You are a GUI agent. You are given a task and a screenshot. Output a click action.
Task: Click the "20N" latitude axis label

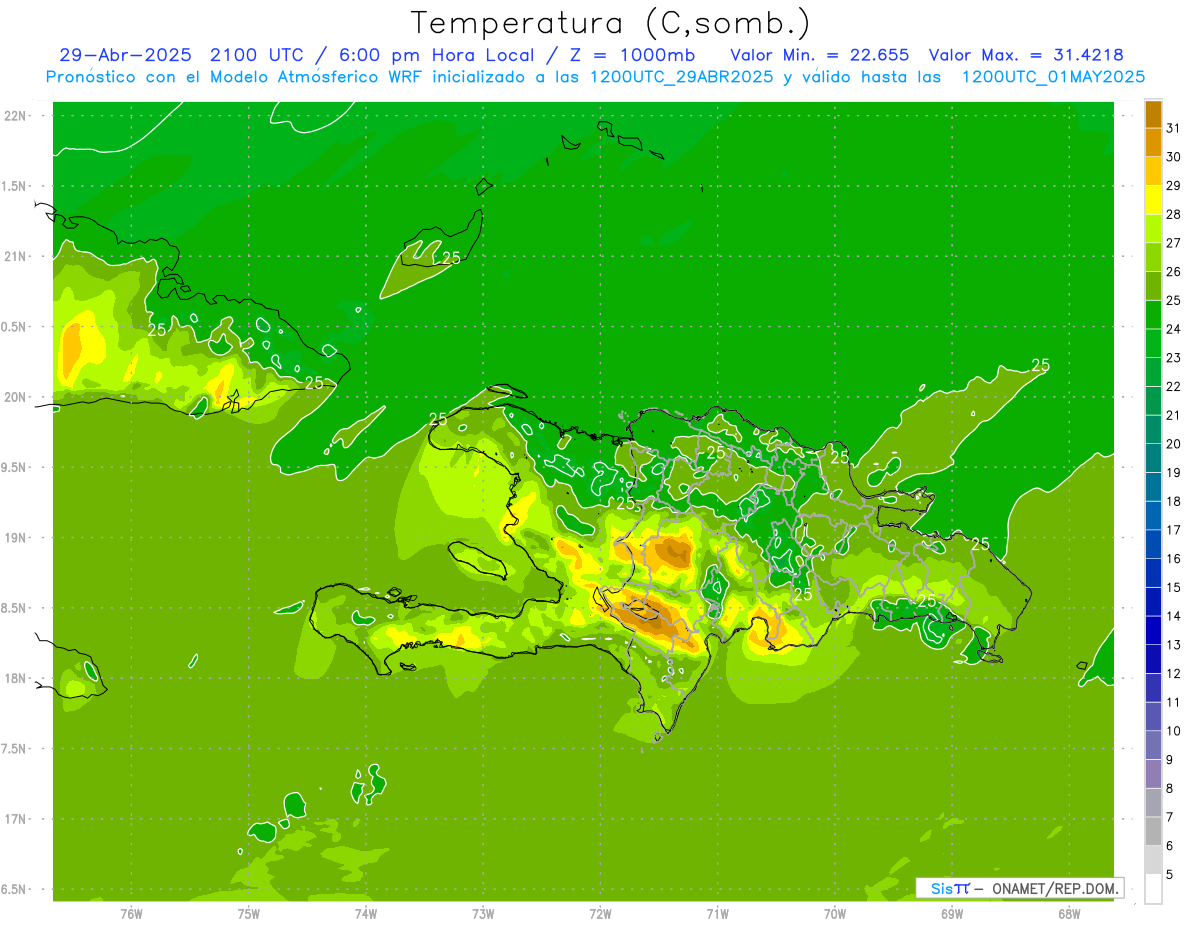(x=15, y=397)
